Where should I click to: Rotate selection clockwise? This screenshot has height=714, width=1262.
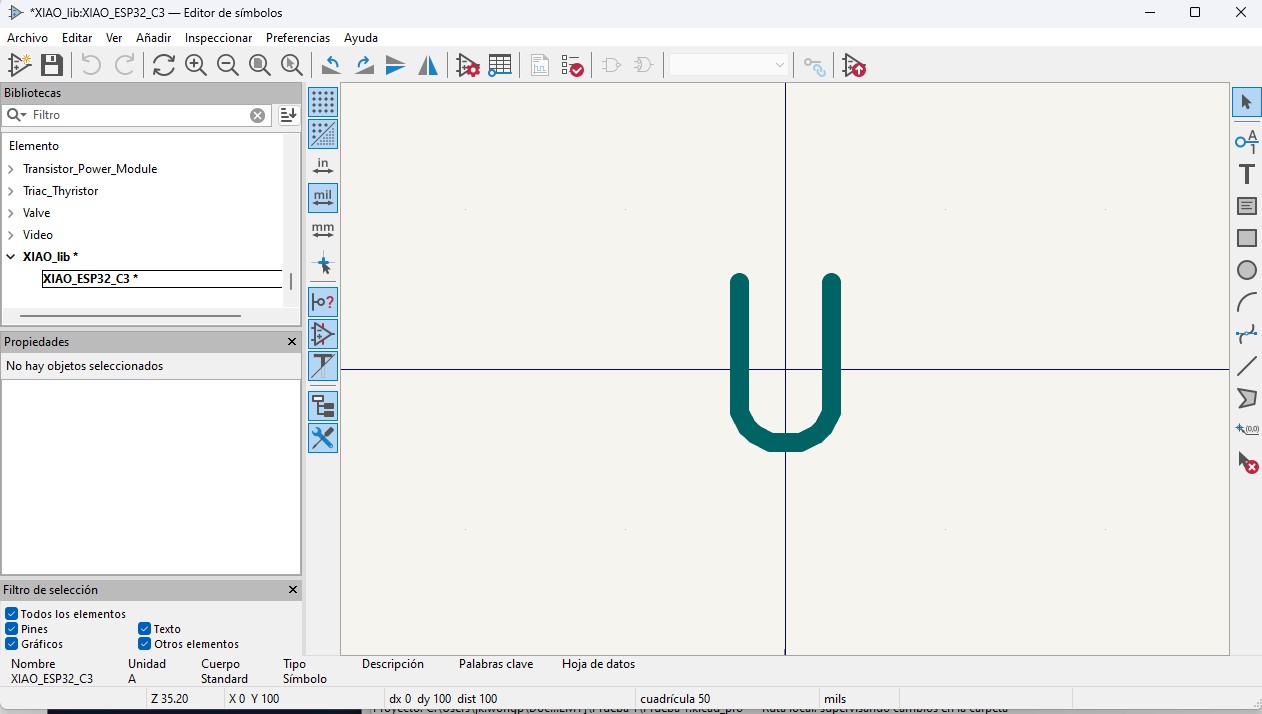(x=364, y=65)
